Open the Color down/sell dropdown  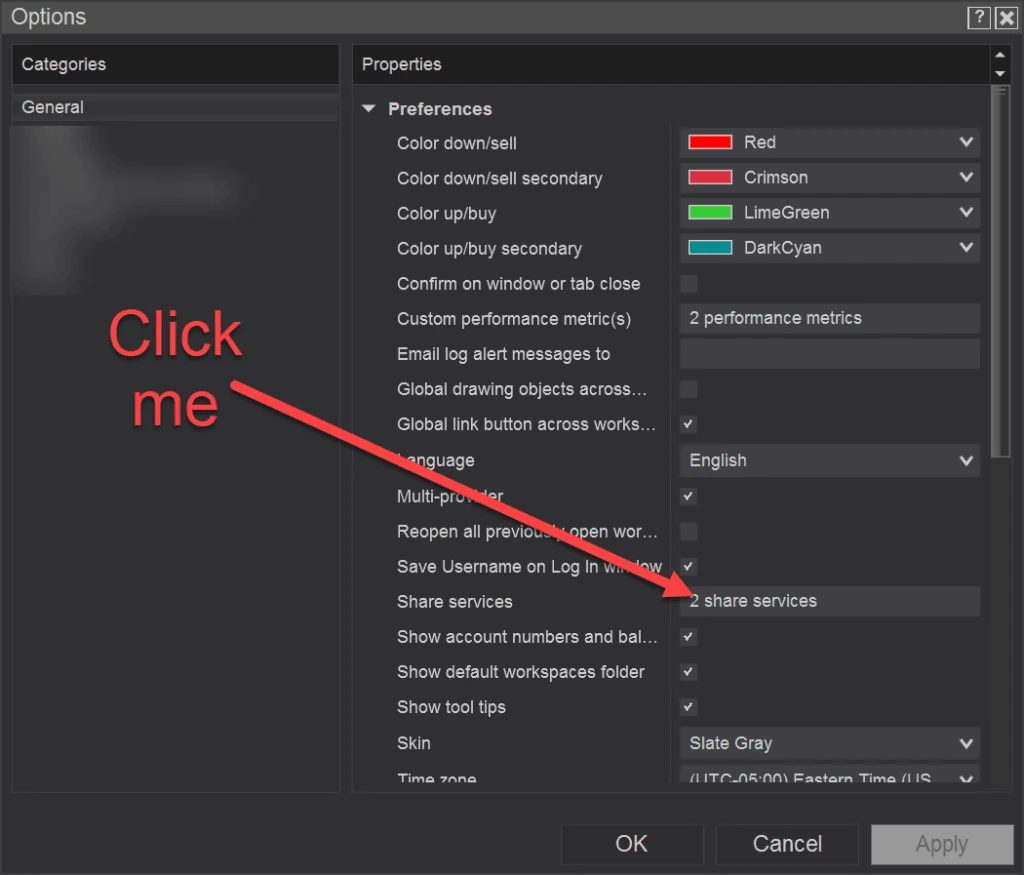tap(829, 142)
